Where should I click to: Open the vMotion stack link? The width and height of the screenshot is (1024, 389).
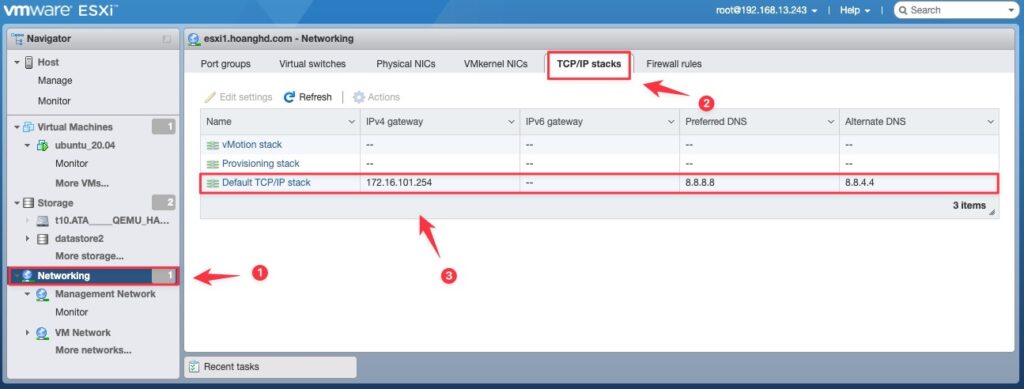coord(252,145)
